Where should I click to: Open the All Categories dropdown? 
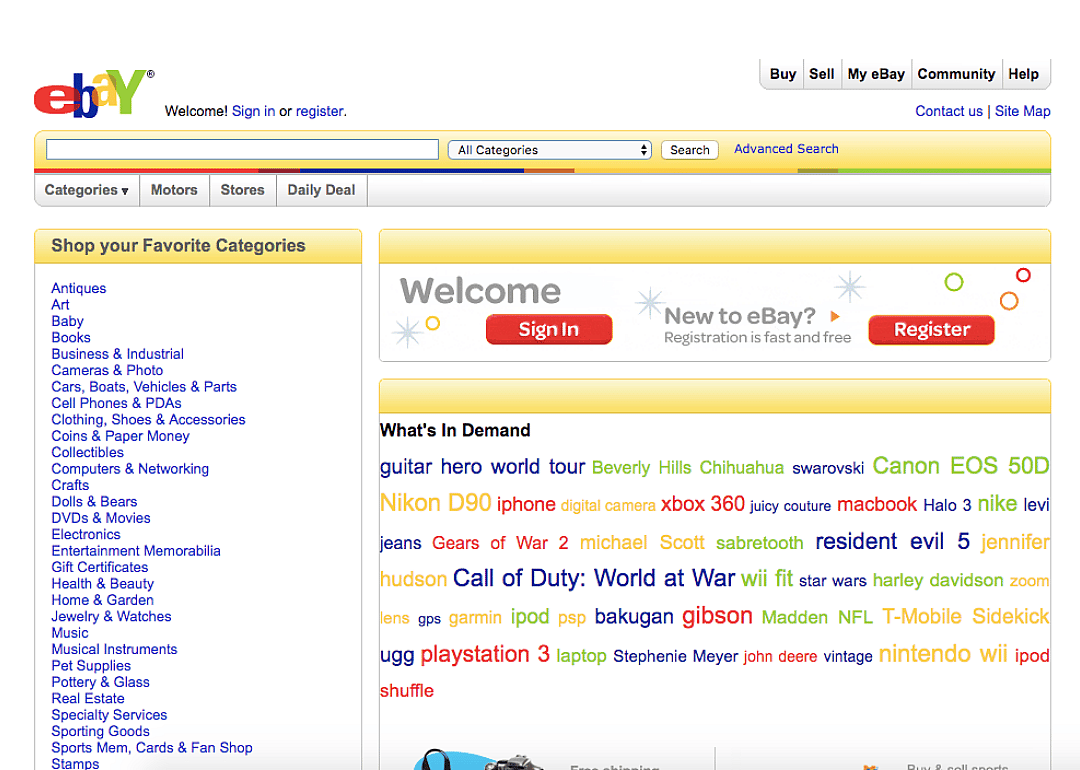(x=550, y=149)
